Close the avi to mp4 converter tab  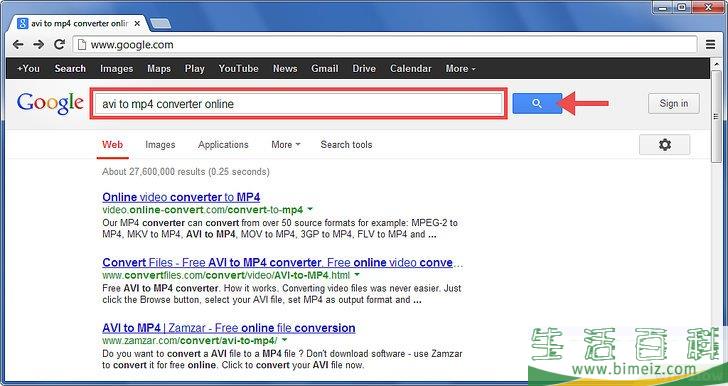click(137, 23)
